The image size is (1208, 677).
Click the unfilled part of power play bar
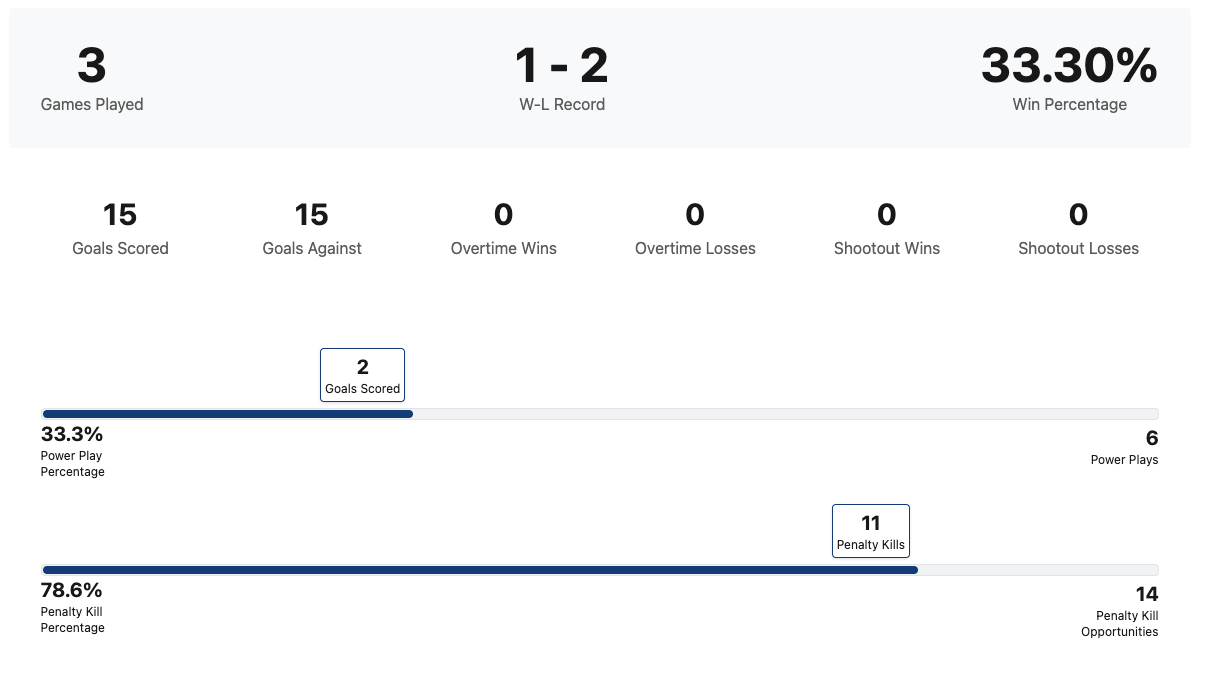(x=785, y=414)
